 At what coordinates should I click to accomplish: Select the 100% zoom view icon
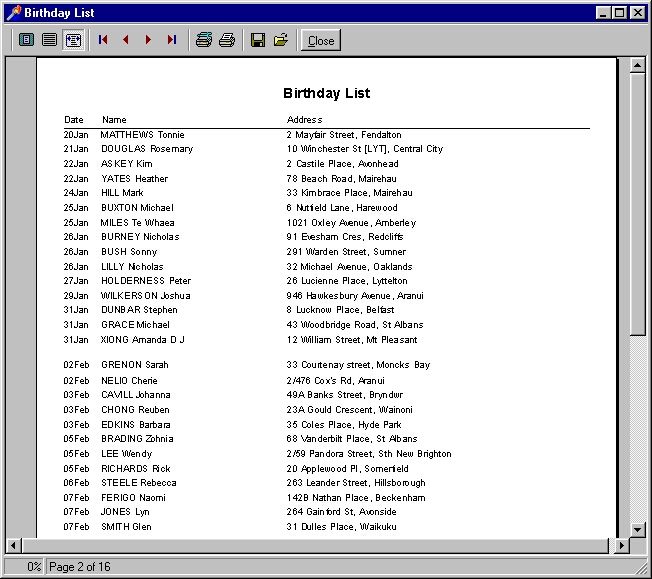(x=49, y=40)
